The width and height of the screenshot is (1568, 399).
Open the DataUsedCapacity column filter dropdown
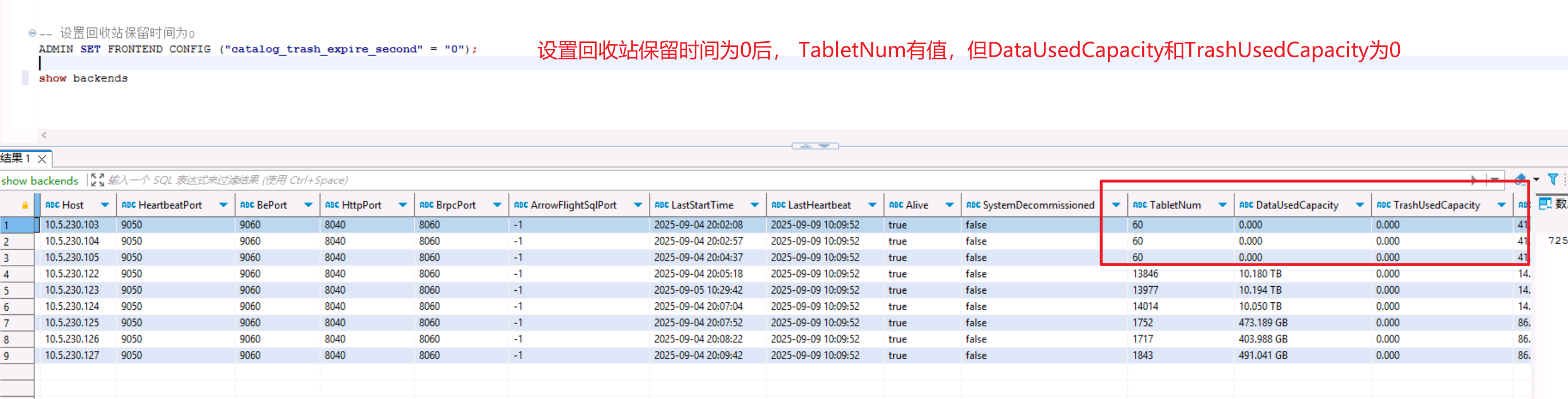tap(1360, 206)
